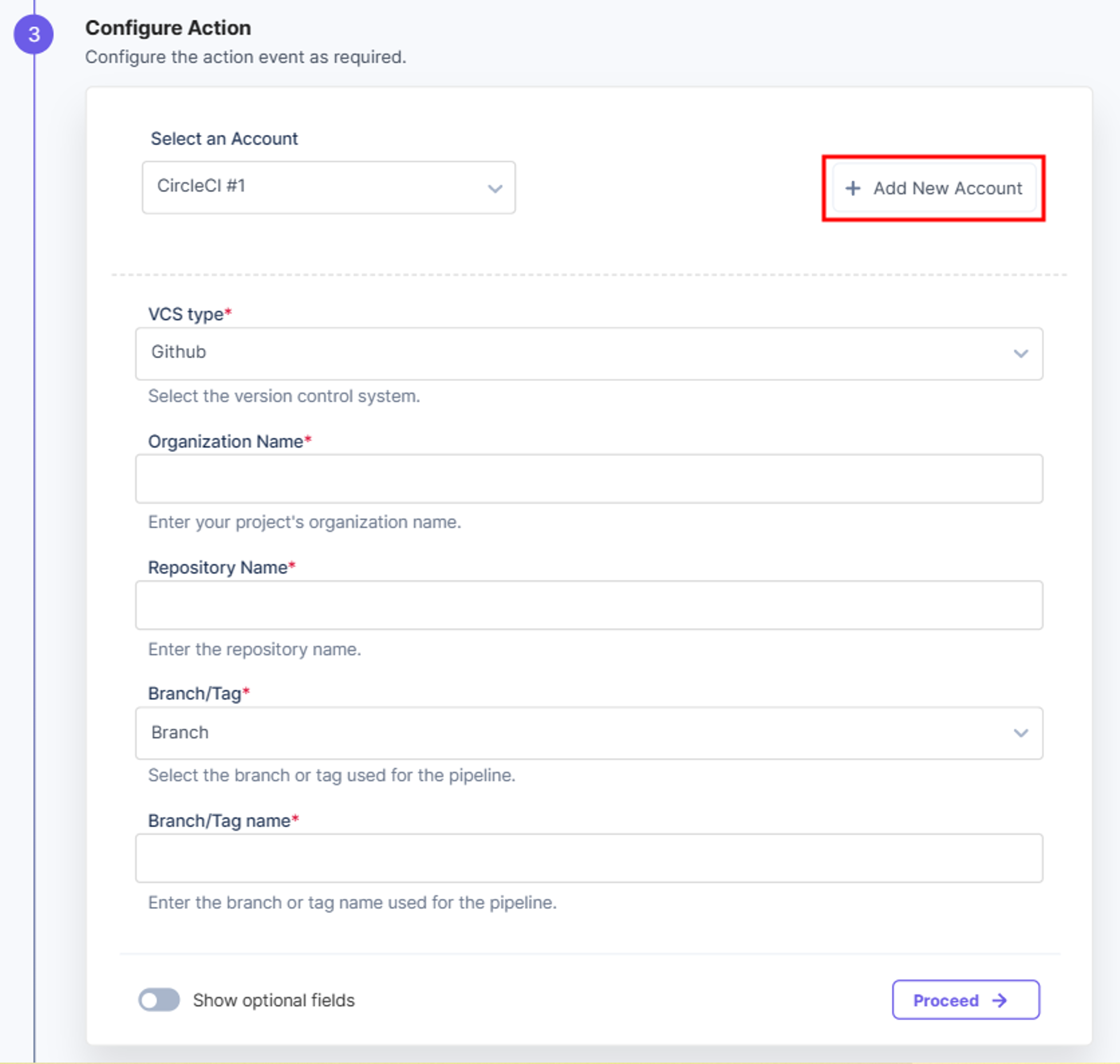Click the Add New Account button
The height and width of the screenshot is (1064, 1120).
[x=935, y=188]
